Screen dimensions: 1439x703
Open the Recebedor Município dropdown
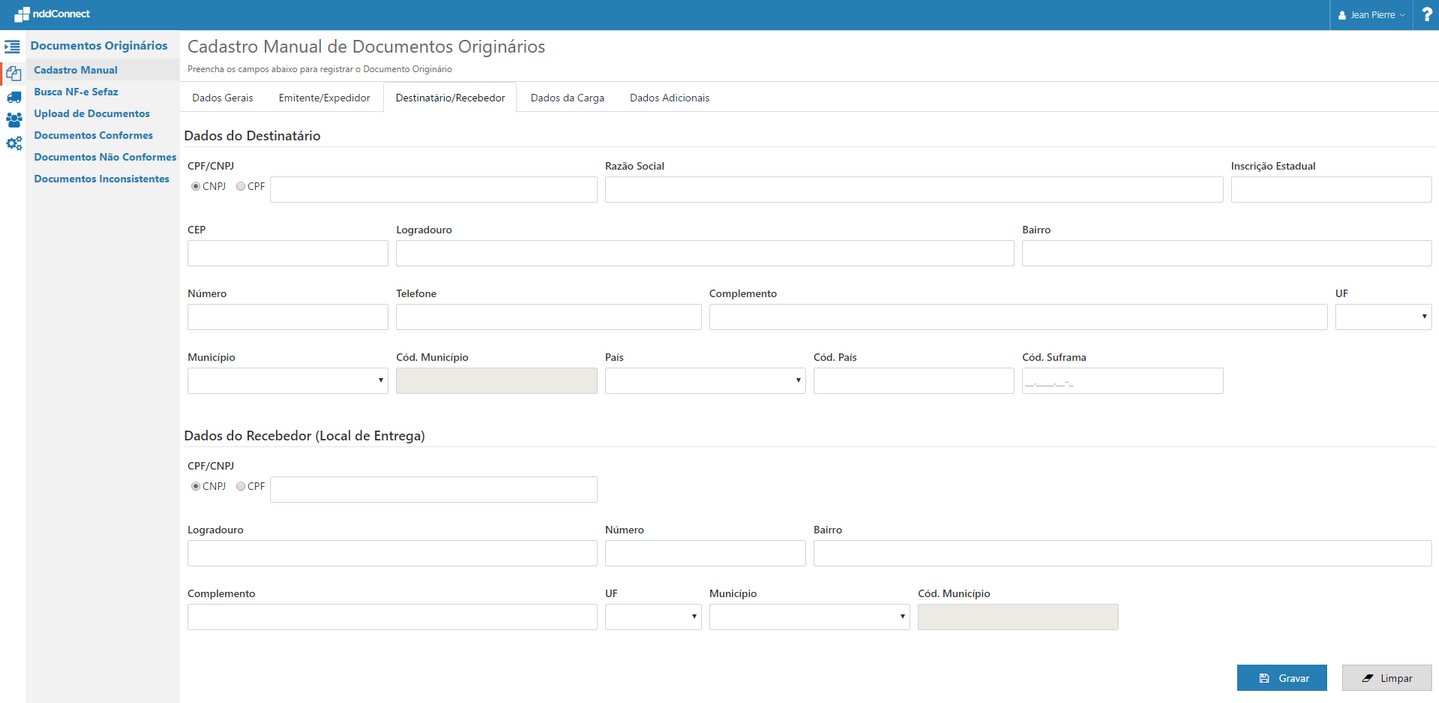(809, 617)
